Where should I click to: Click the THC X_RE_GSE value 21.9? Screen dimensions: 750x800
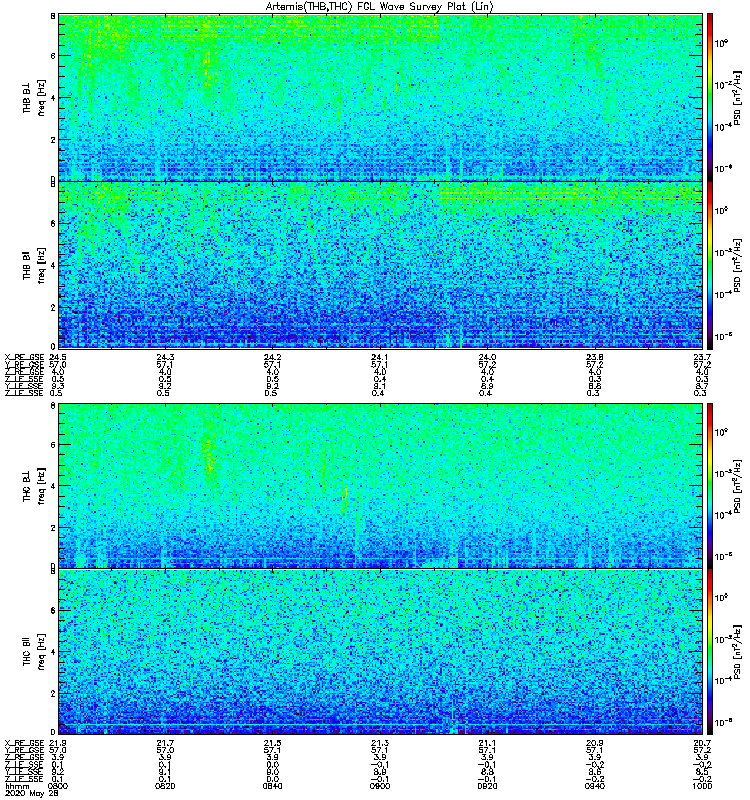pyautogui.click(x=58, y=743)
